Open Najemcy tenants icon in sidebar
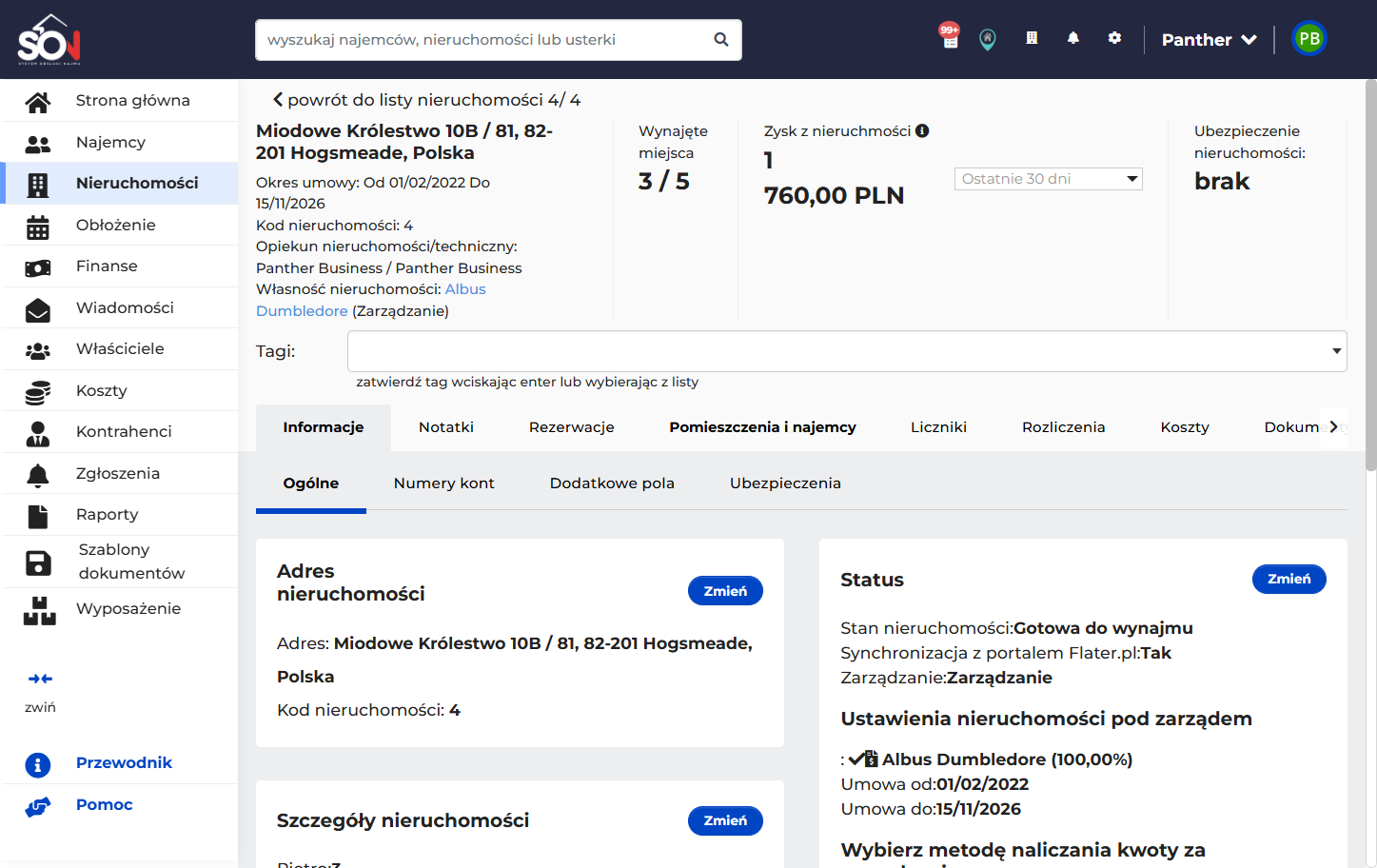The image size is (1377, 868). [x=38, y=143]
